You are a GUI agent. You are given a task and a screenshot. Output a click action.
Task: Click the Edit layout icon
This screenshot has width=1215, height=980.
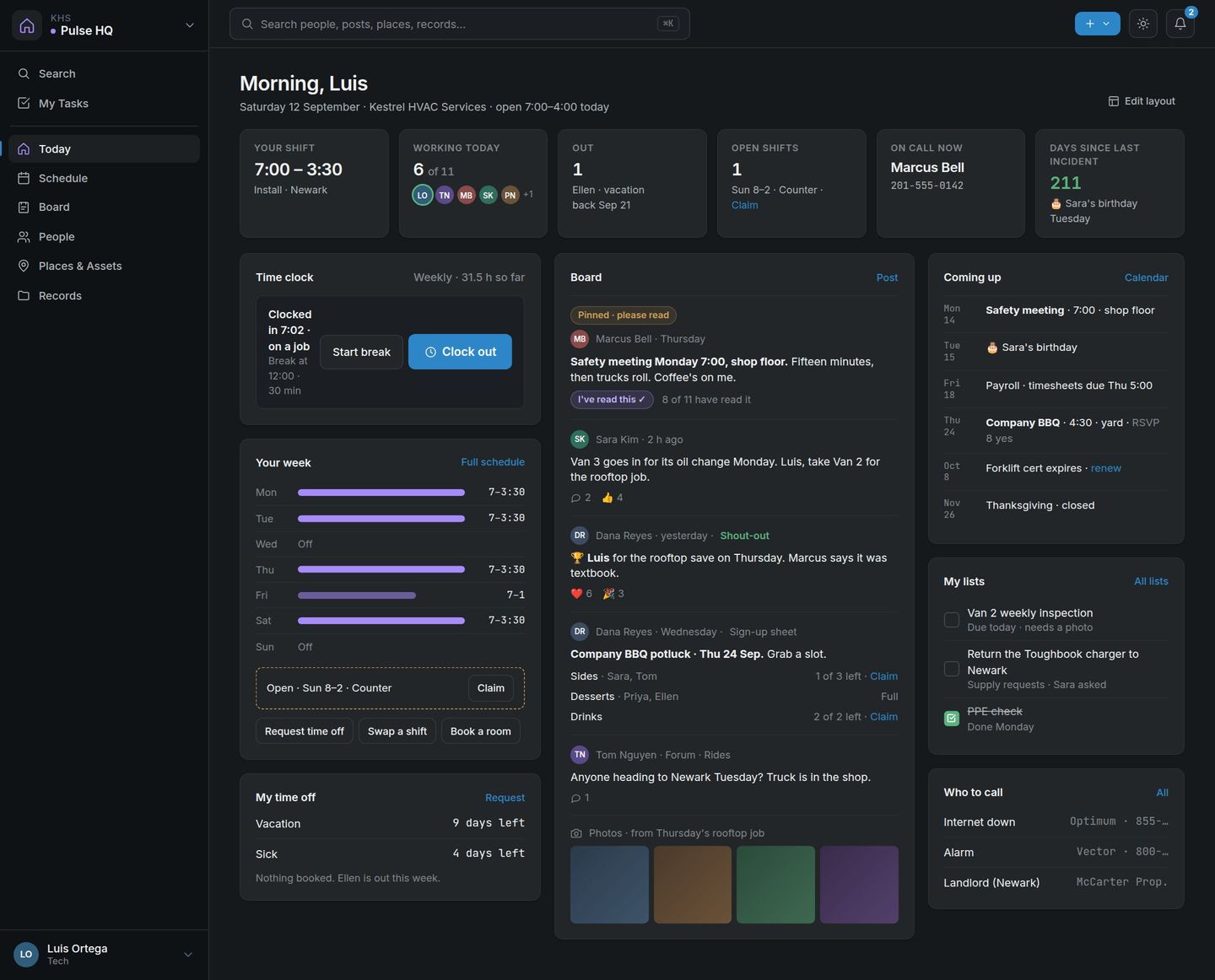pos(1114,101)
